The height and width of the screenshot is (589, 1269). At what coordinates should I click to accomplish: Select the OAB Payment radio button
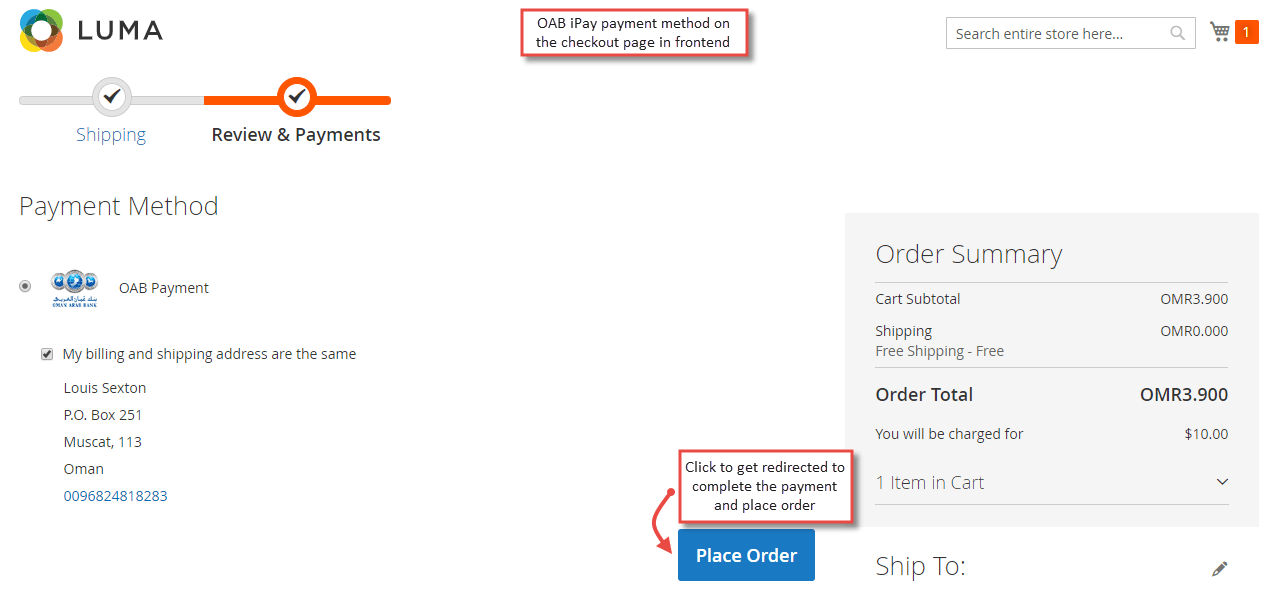(25, 287)
